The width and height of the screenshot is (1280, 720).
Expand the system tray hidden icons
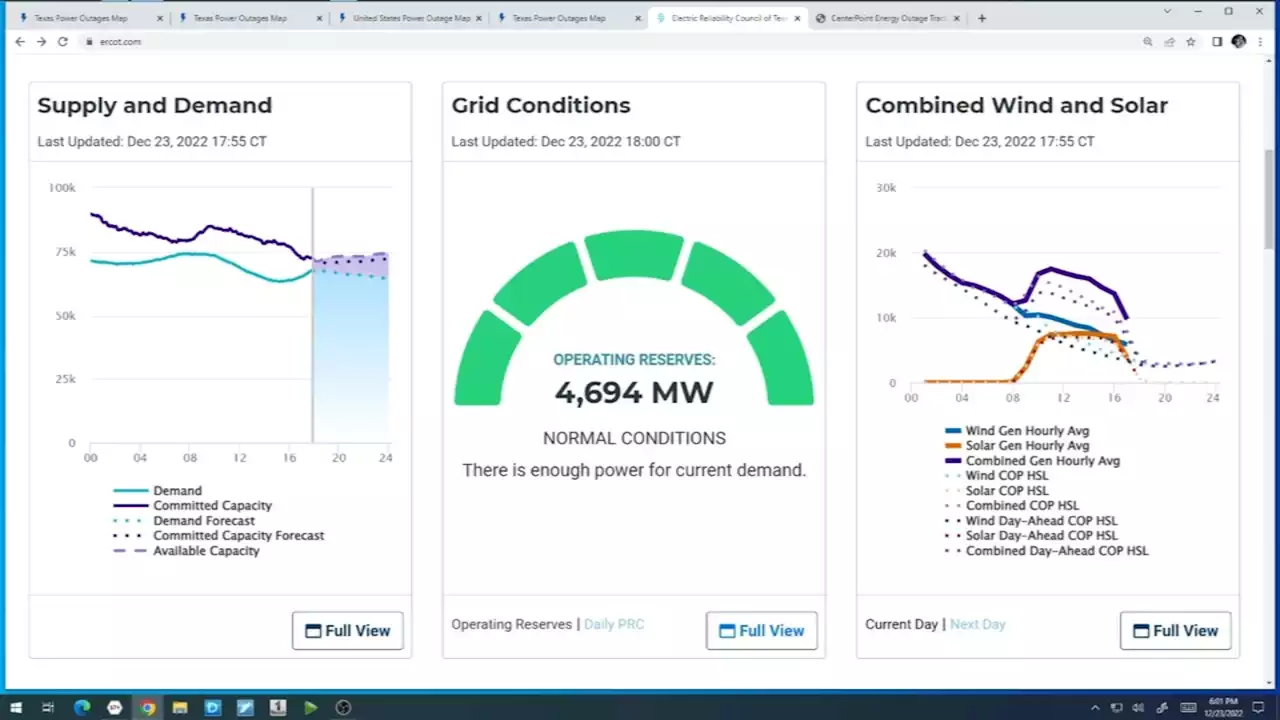coord(1095,708)
